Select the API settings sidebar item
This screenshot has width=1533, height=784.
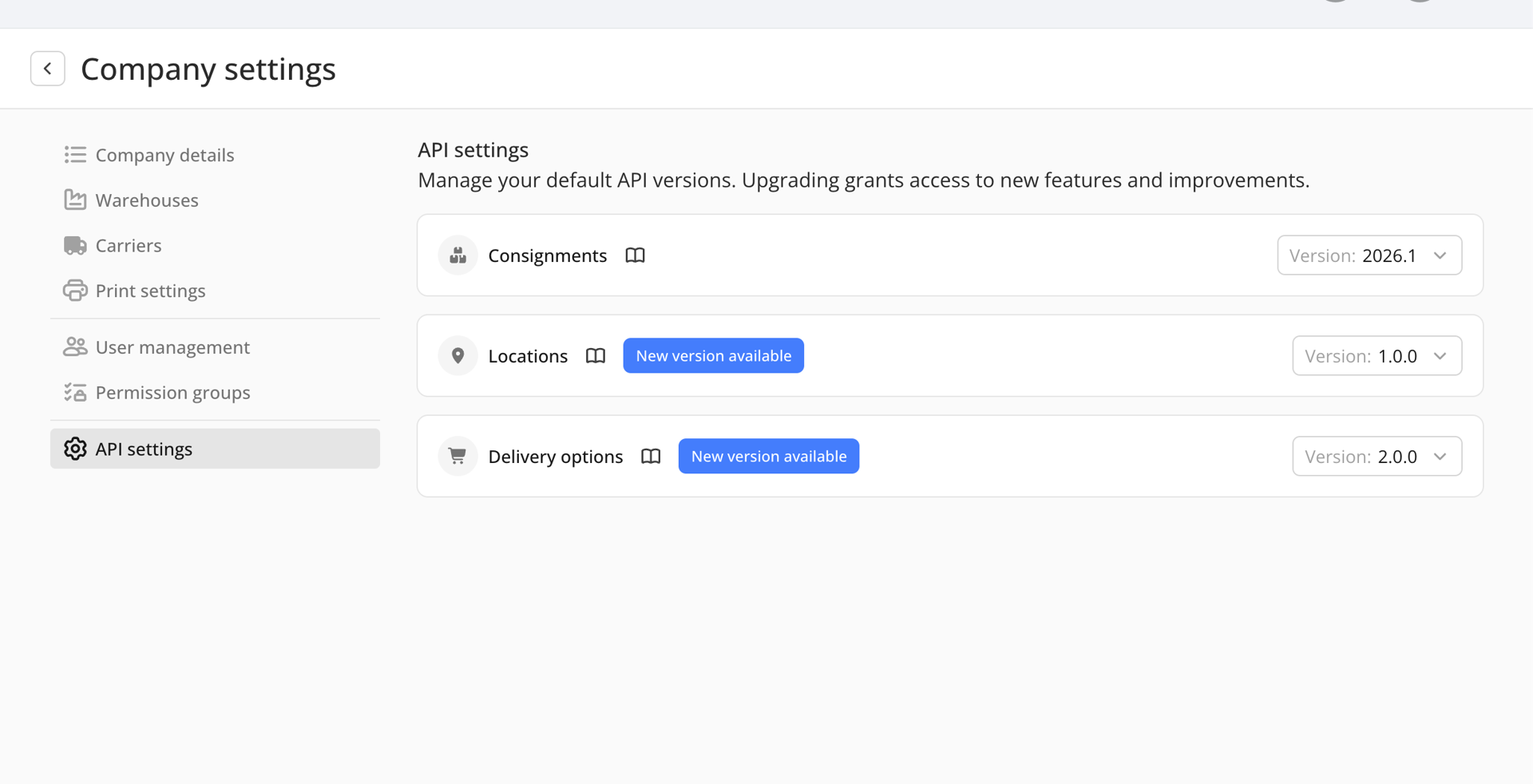click(x=215, y=449)
